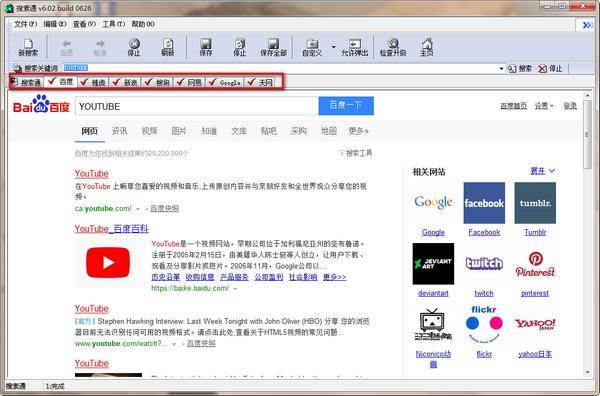Click the 保存 save disk icon
600x396 pixels.
[x=206, y=47]
